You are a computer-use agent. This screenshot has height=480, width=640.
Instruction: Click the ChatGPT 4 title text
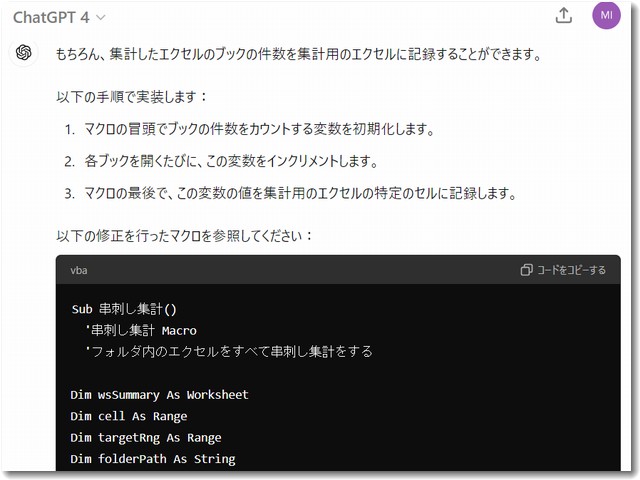click(51, 18)
